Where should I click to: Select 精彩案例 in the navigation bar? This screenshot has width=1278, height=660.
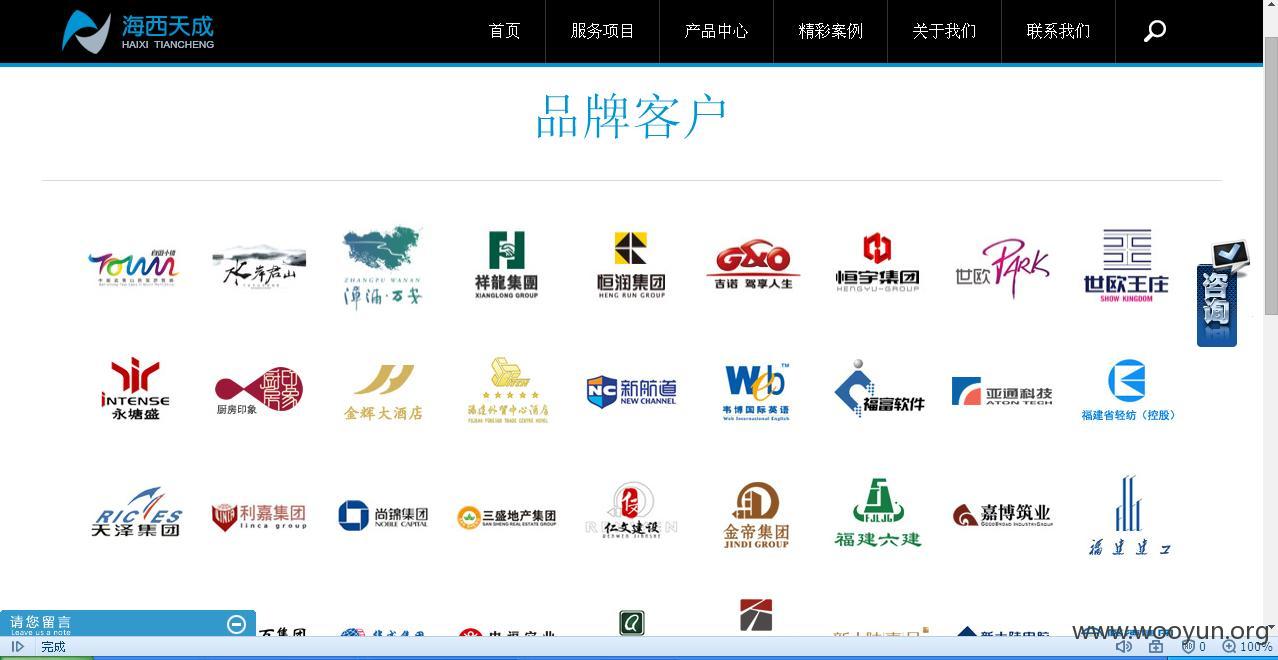(x=830, y=31)
